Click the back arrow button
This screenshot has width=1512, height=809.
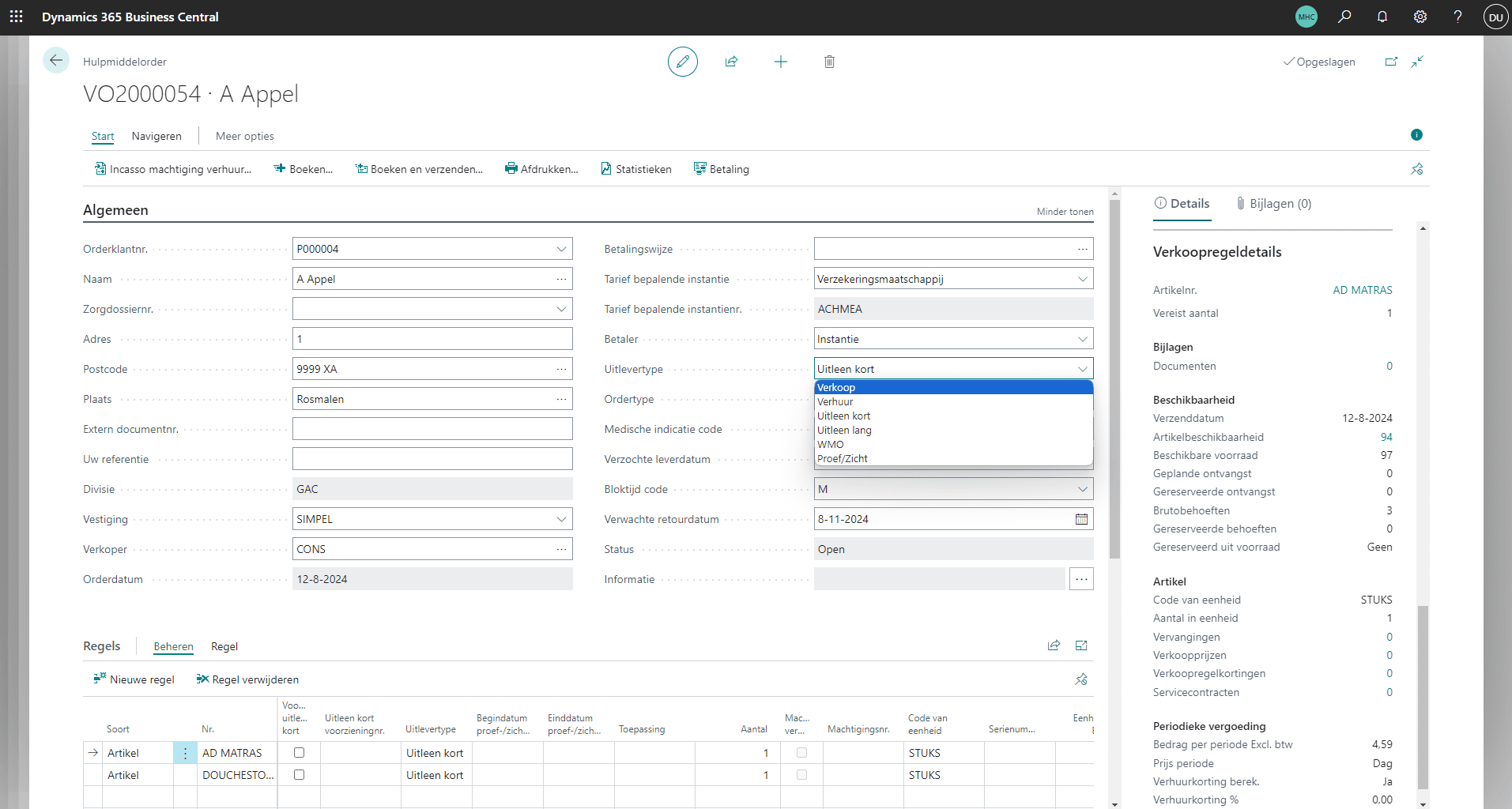(x=56, y=61)
